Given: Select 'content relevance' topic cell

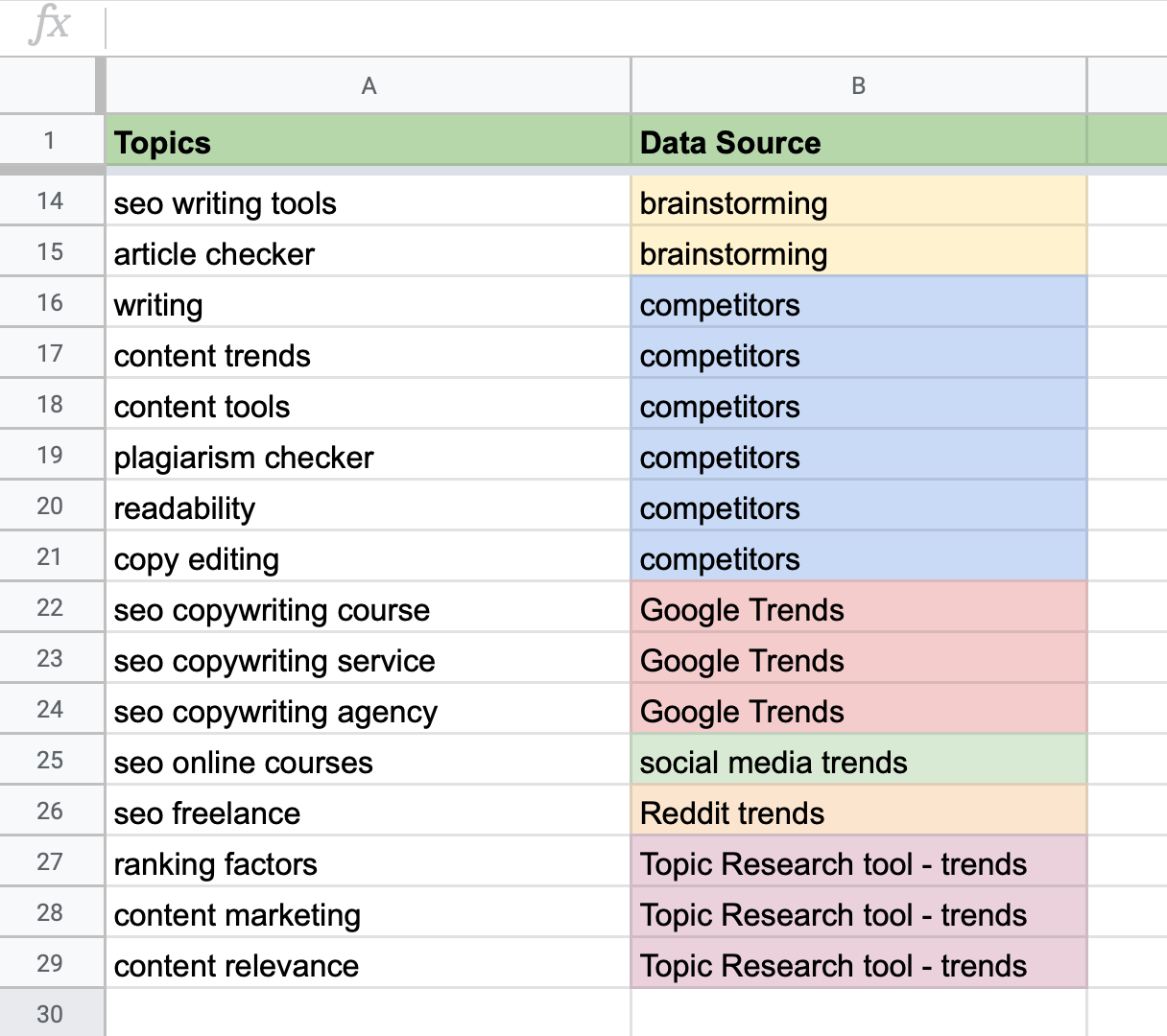Looking at the screenshot, I should pos(369,966).
